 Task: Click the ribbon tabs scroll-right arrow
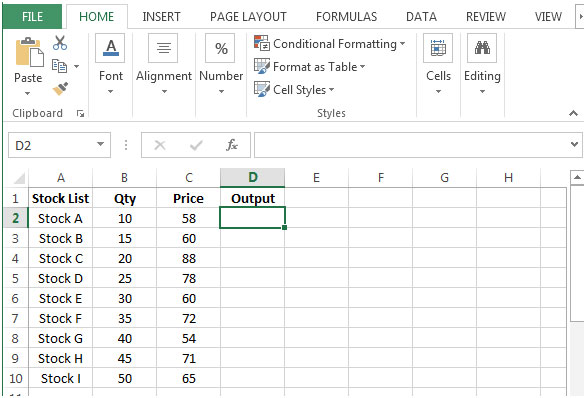point(581,17)
